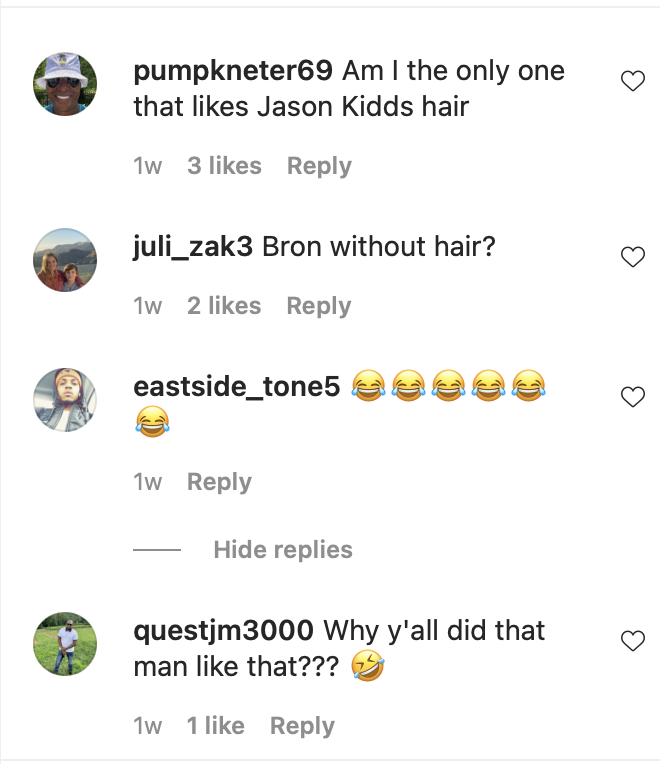The width and height of the screenshot is (660, 764).
Task: Visit pumpkneter69 username link
Action: click(x=233, y=72)
